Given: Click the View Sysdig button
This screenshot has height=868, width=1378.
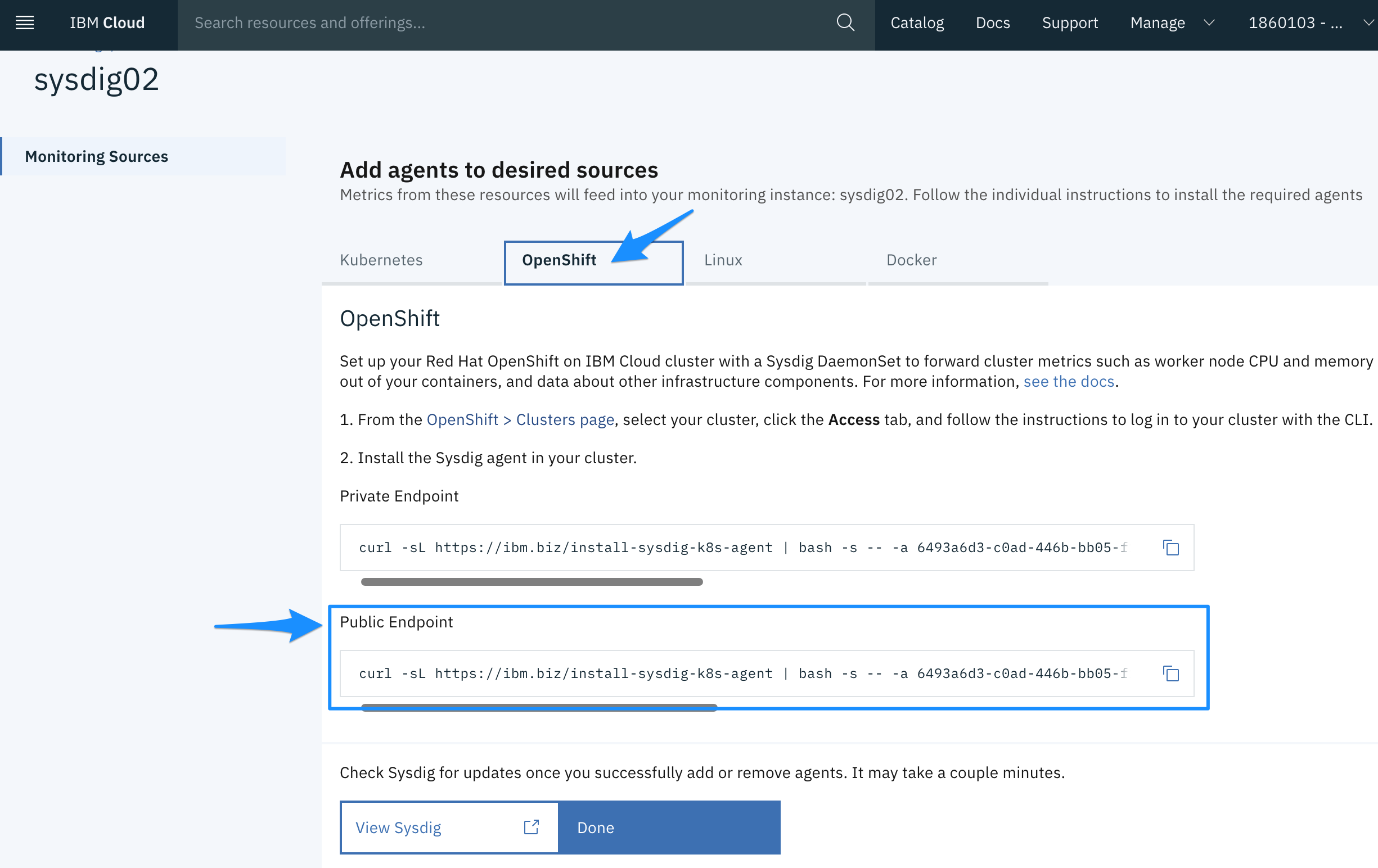Looking at the screenshot, I should (449, 827).
